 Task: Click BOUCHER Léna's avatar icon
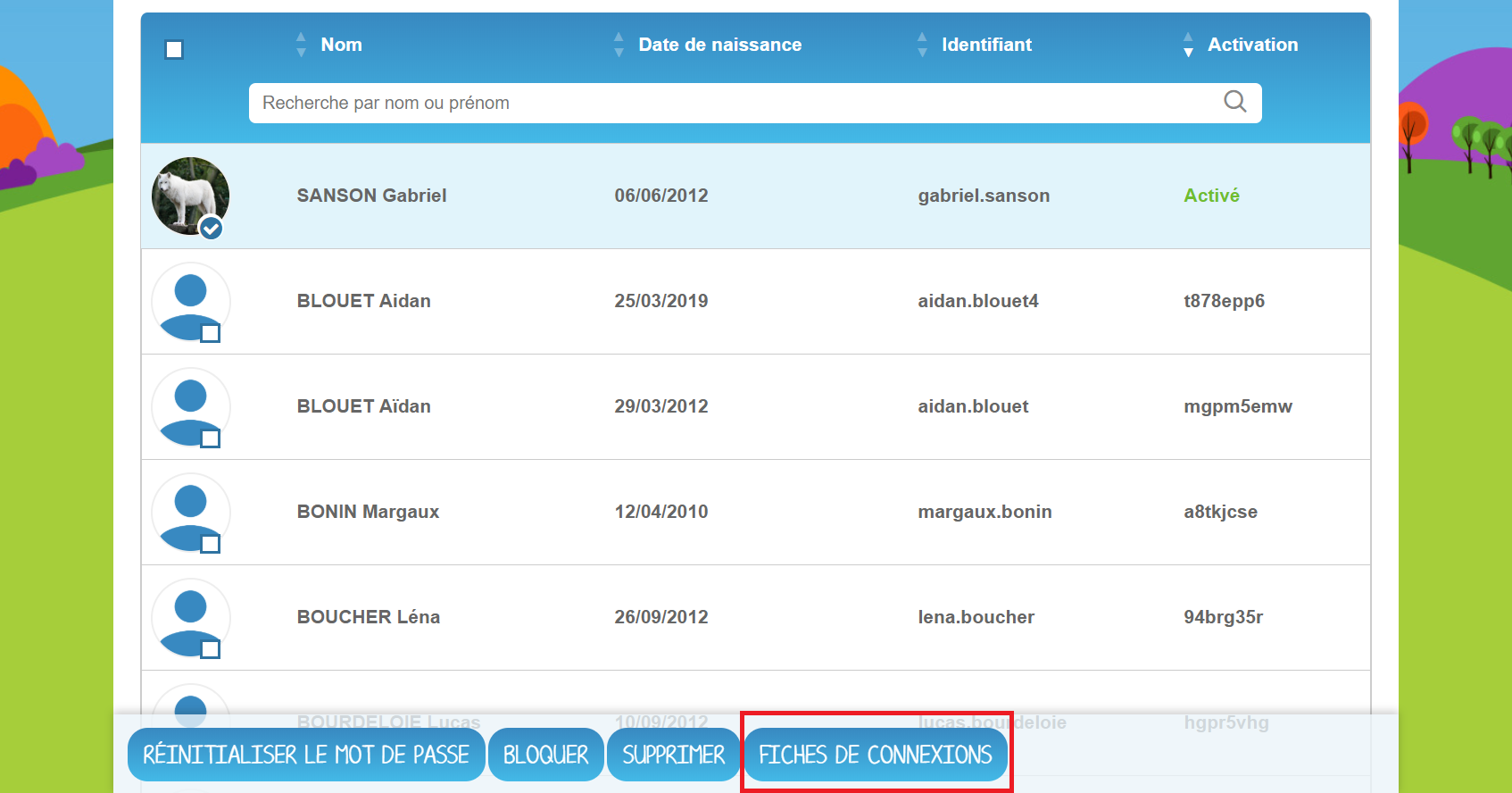tap(188, 615)
